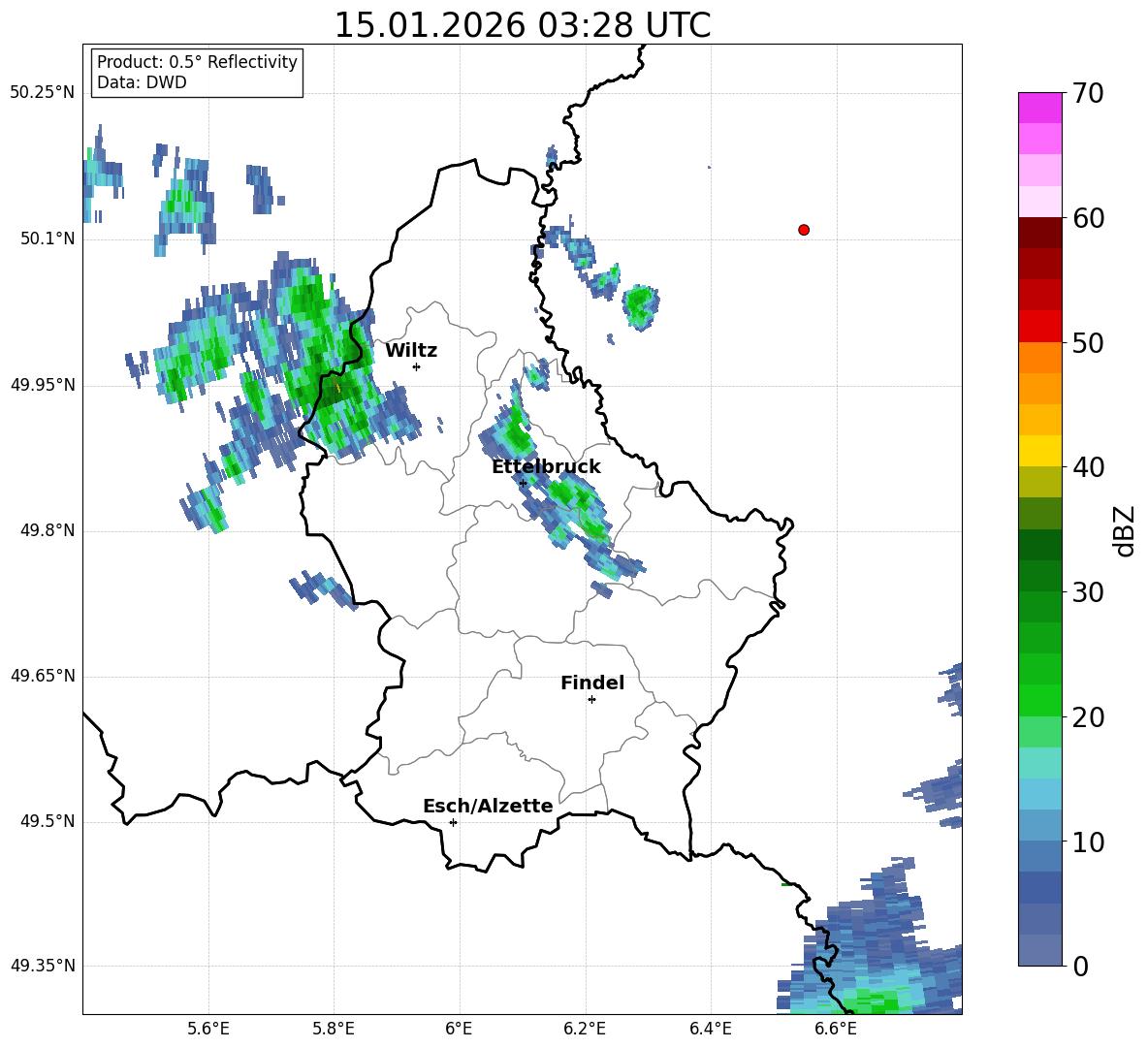Viewport: 1148px width, 1048px height.
Task: Pick the dark maroon swatch just below 60
Action: tap(1039, 233)
